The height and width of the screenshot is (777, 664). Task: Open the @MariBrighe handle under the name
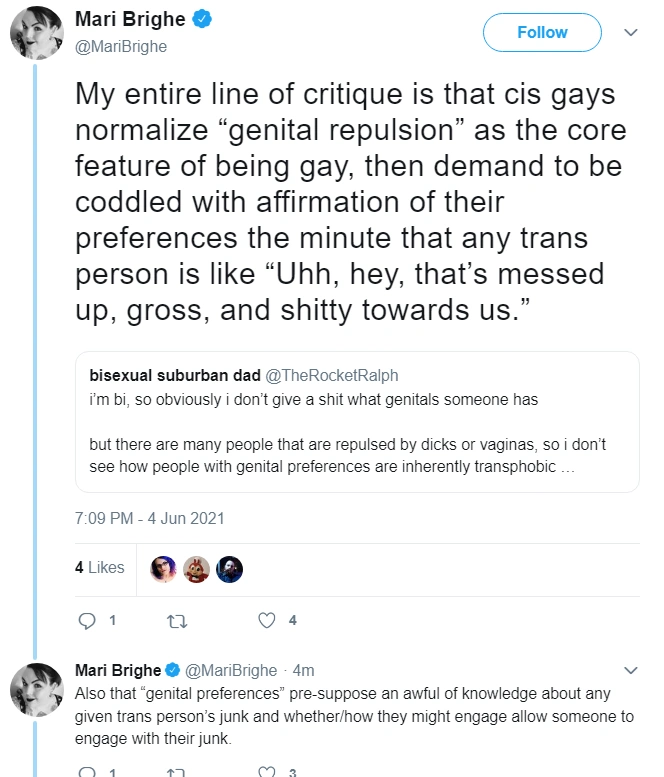[121, 46]
